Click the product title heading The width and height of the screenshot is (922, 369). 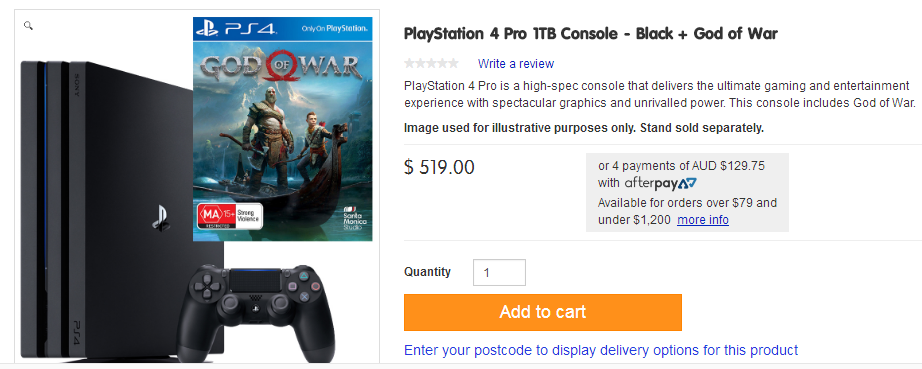coord(591,33)
